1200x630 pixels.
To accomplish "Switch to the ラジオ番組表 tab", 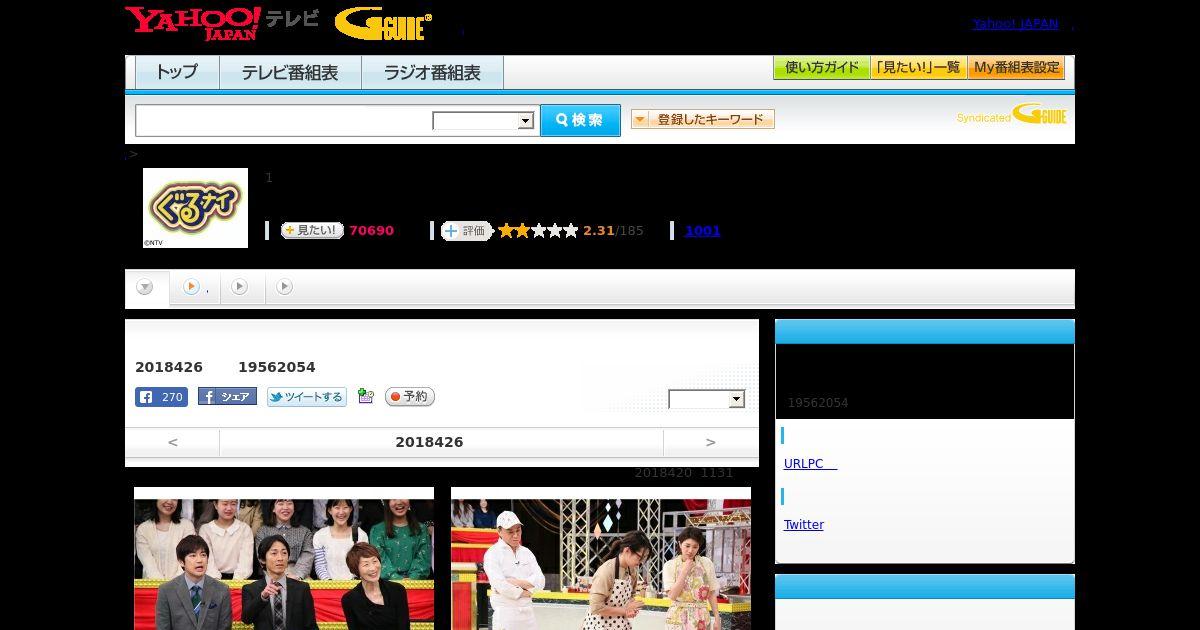I will 432,73.
